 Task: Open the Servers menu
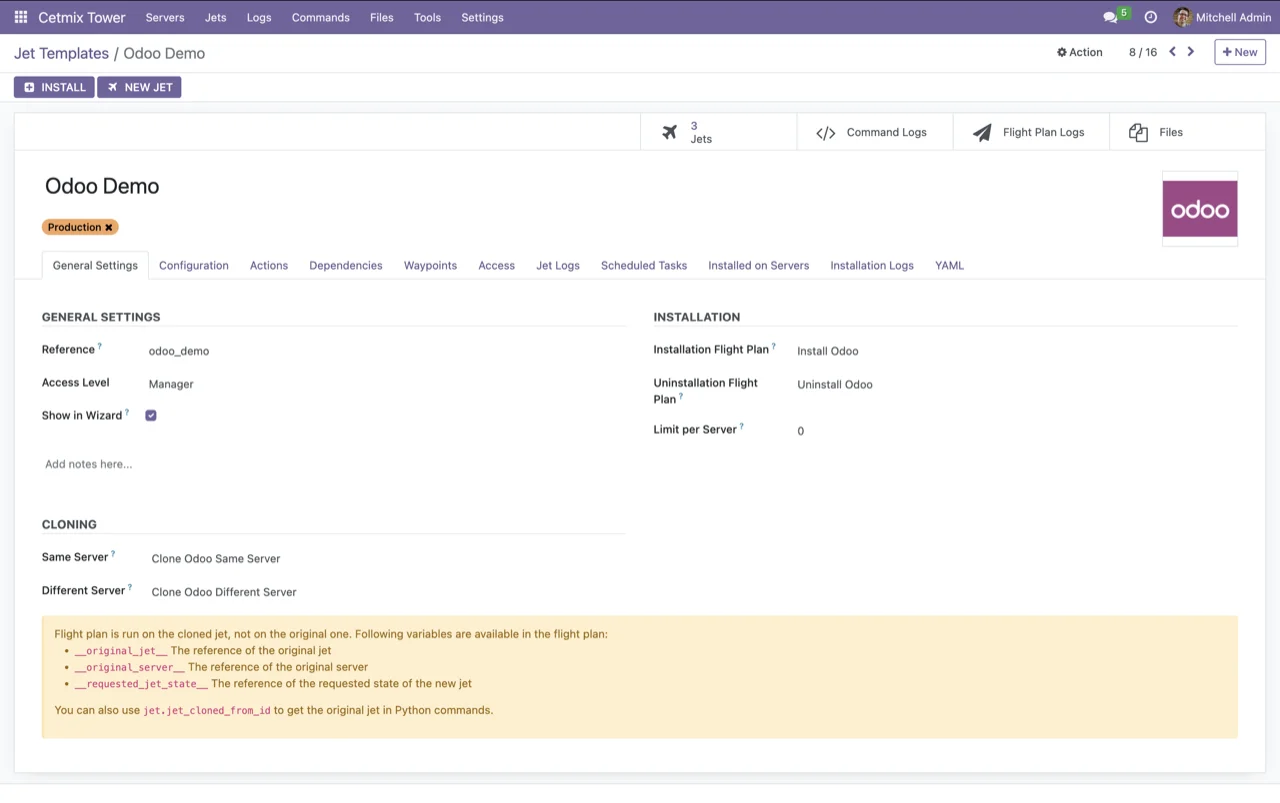[x=164, y=17]
